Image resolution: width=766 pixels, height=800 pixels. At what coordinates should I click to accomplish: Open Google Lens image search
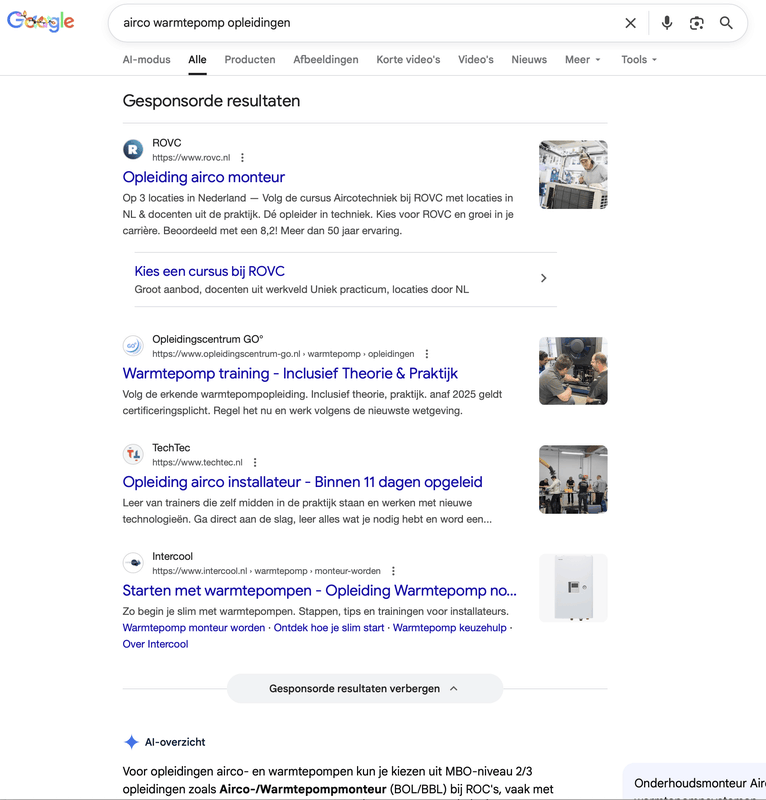pos(696,23)
